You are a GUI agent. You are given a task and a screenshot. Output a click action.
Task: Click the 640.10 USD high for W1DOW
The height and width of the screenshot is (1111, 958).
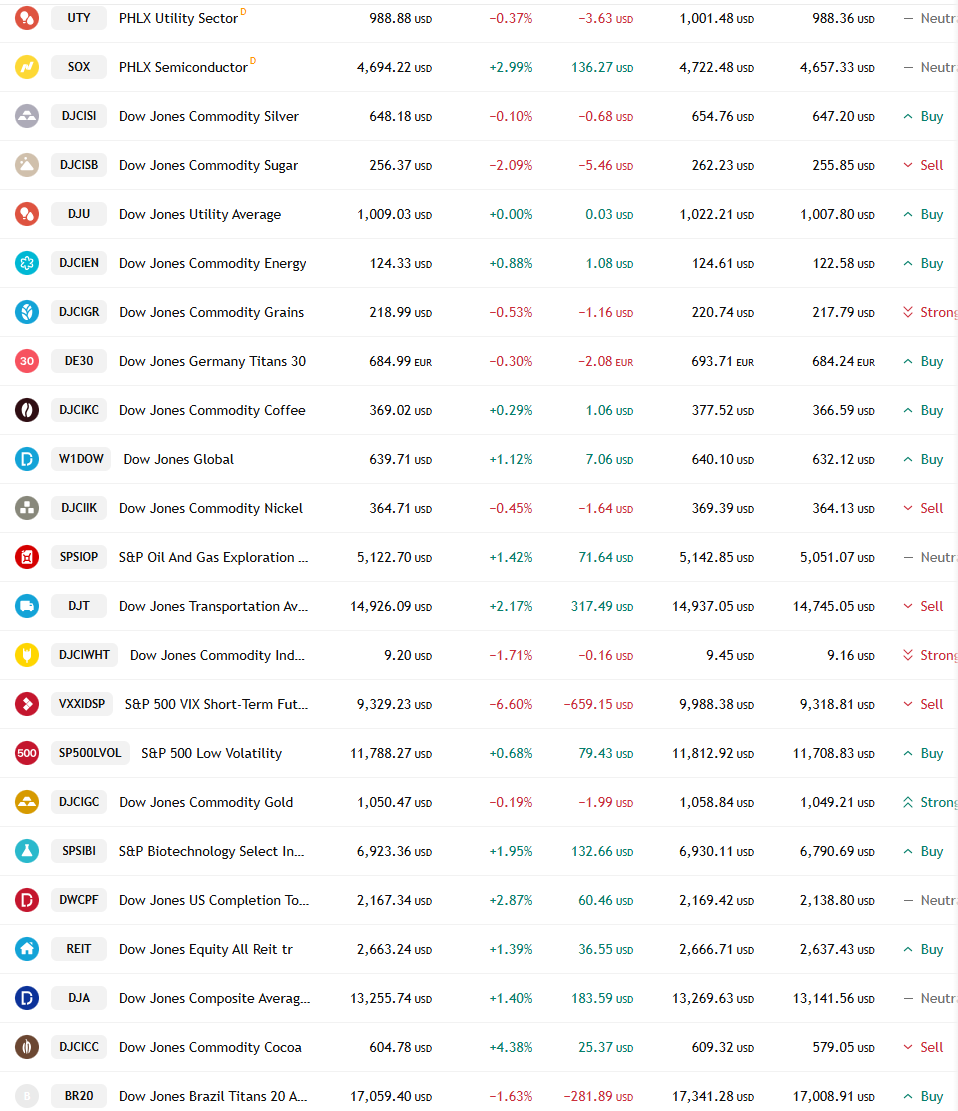coord(723,459)
